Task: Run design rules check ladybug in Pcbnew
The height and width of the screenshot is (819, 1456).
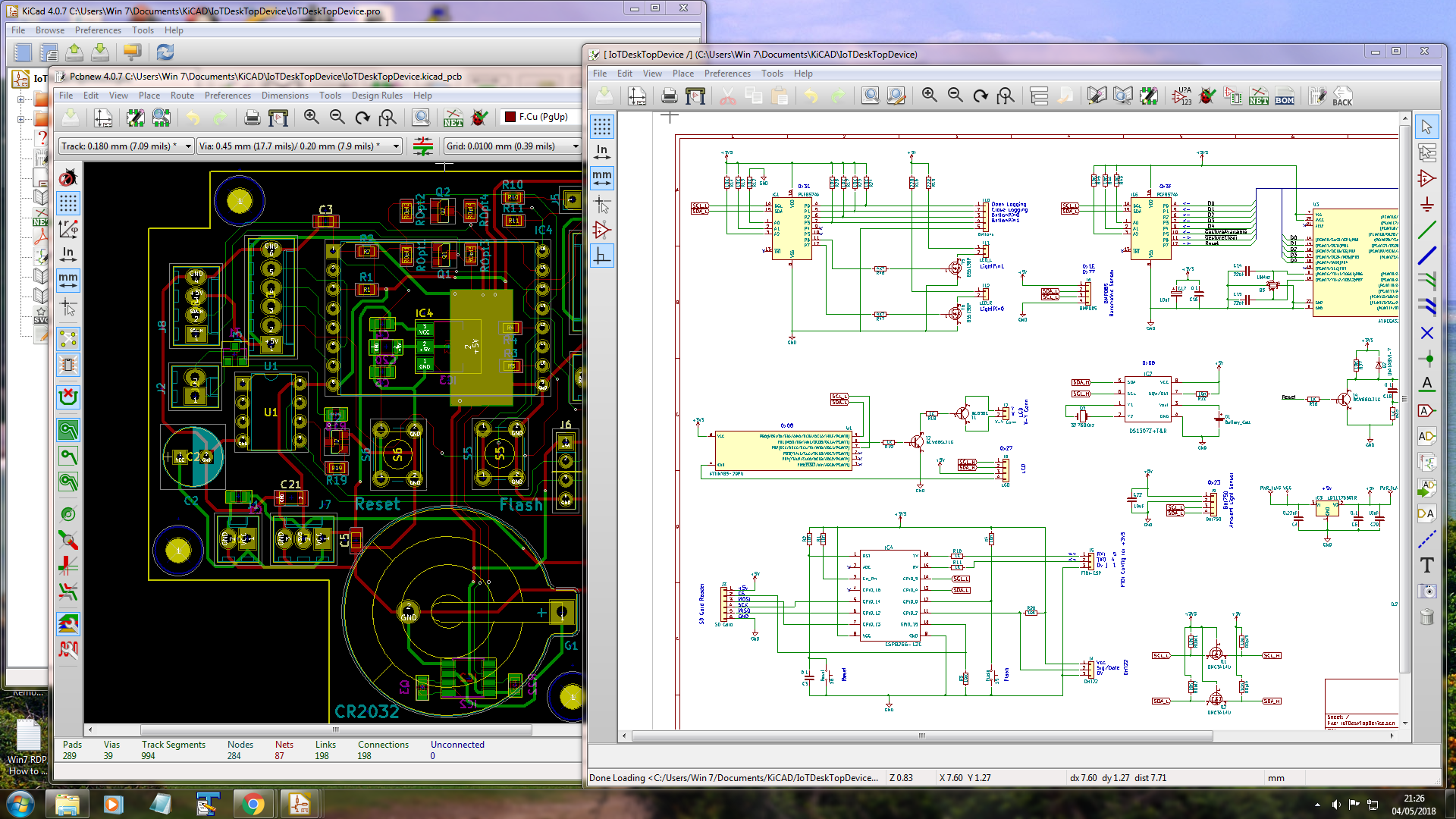Action: (479, 118)
